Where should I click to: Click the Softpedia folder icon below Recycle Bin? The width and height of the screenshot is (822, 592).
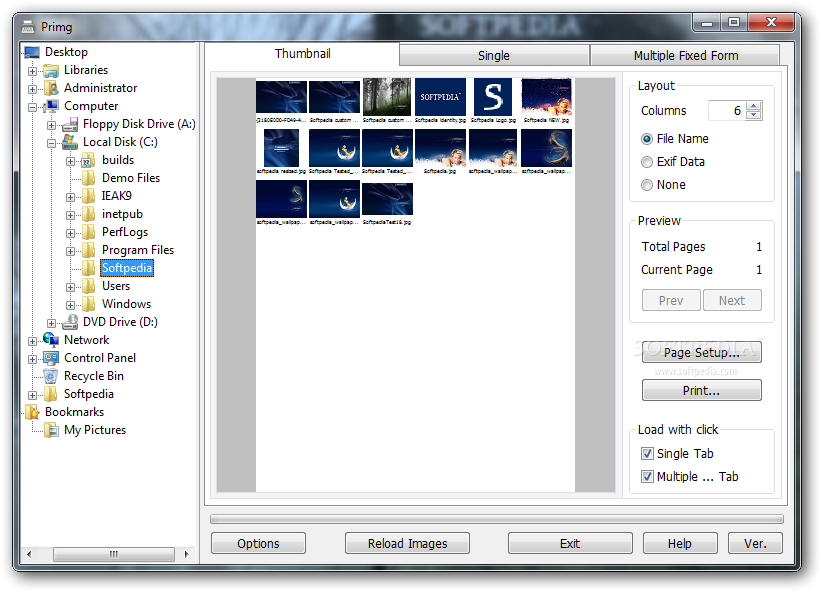[x=51, y=394]
